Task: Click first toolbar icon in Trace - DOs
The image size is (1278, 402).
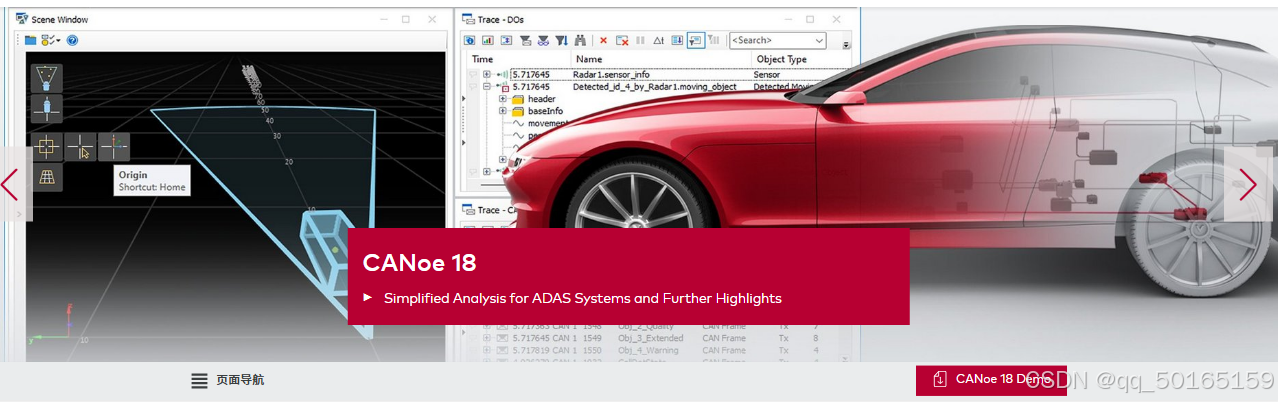Action: tap(470, 40)
